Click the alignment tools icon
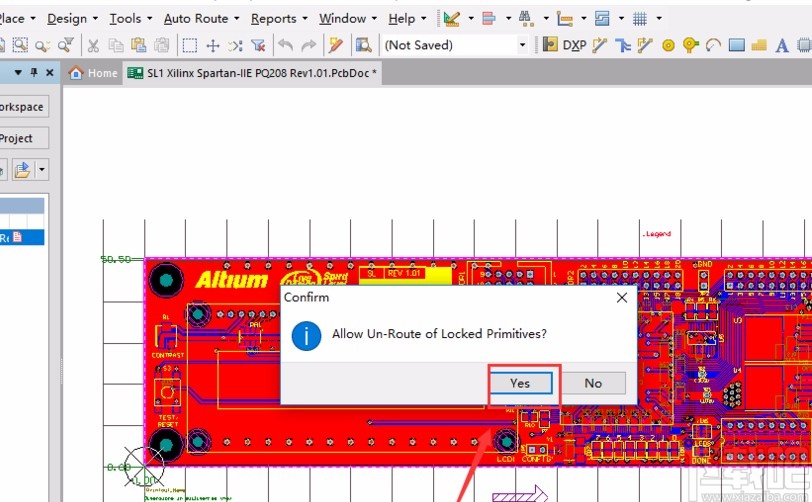 [489, 19]
